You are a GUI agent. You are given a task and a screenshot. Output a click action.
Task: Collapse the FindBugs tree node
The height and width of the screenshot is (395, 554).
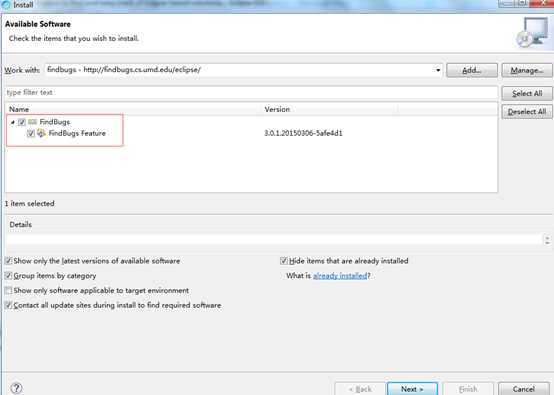(12, 122)
